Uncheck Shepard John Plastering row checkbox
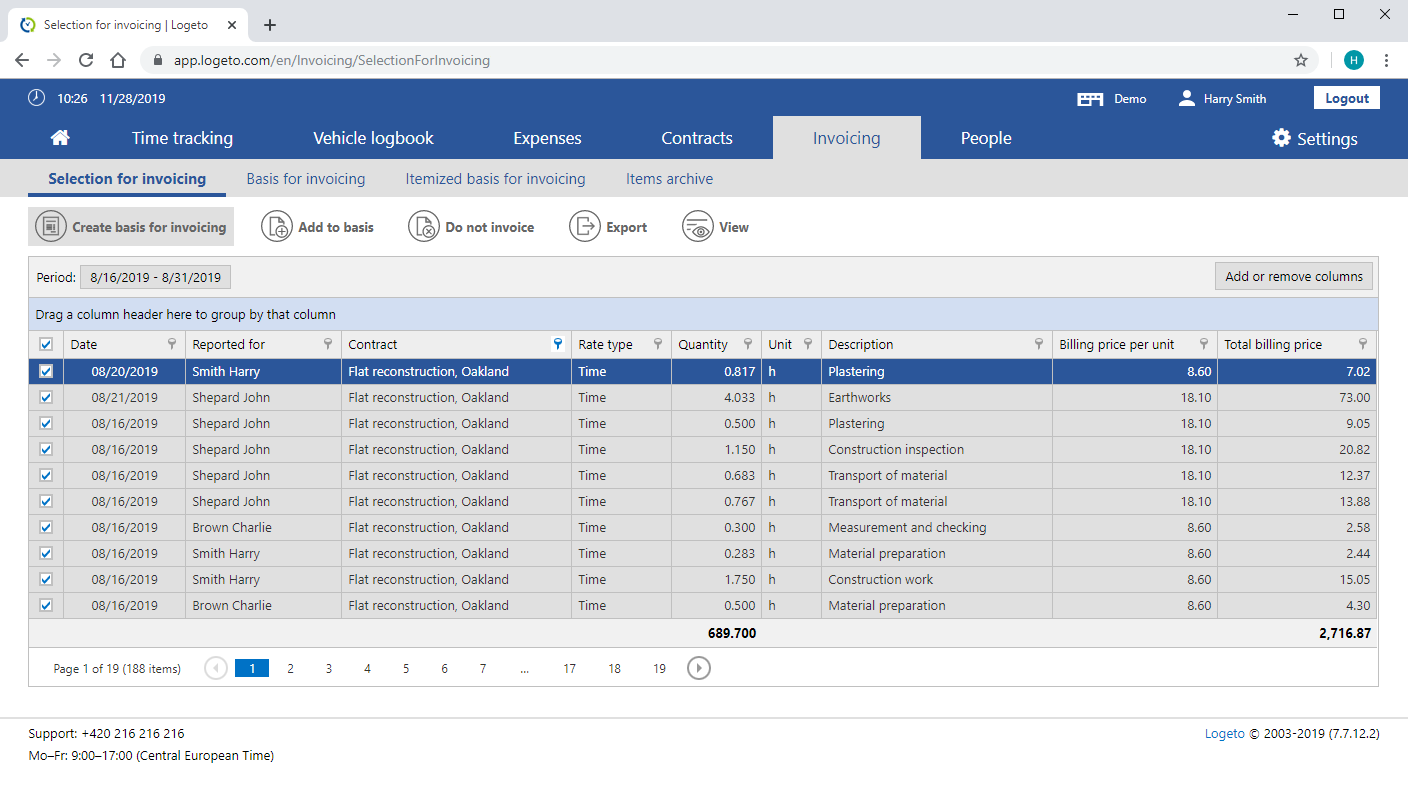The width and height of the screenshot is (1408, 797). click(x=45, y=423)
